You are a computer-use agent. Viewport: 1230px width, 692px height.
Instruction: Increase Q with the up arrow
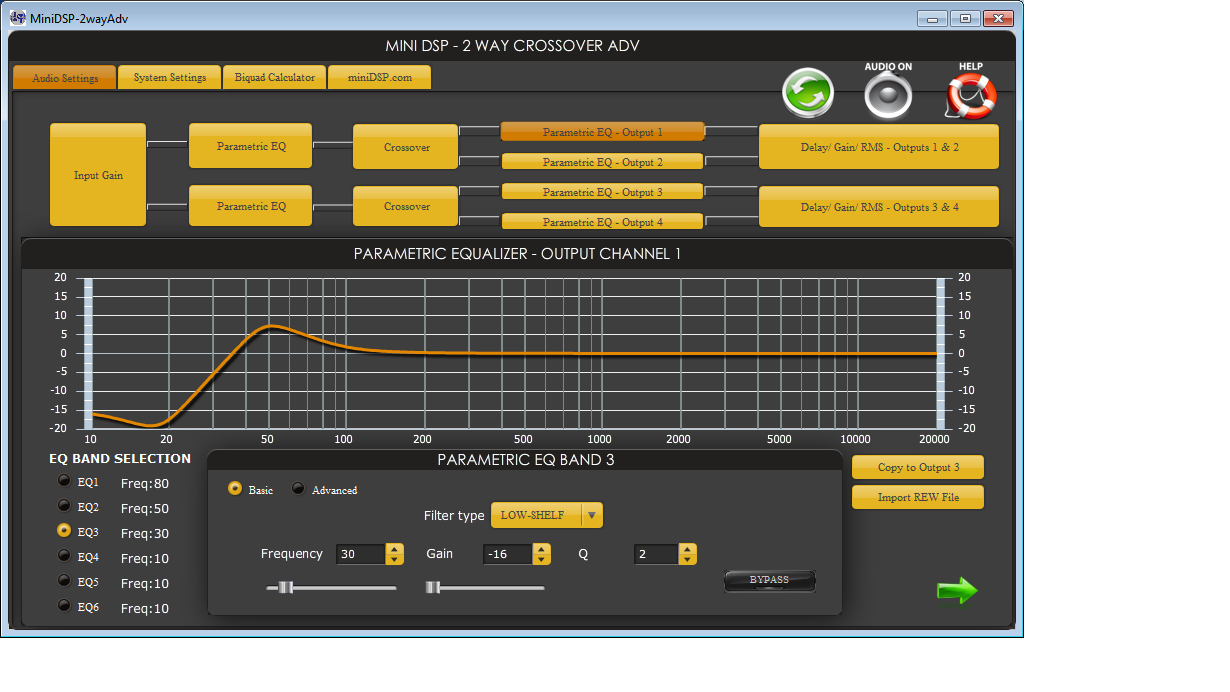[x=687, y=549]
